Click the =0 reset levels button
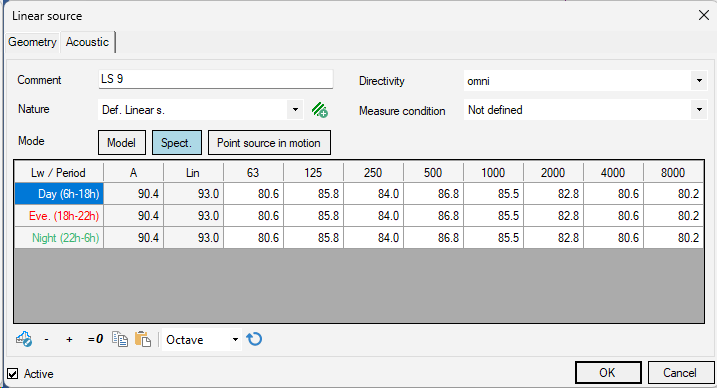Screen dimensions: 717x388 coord(95,339)
